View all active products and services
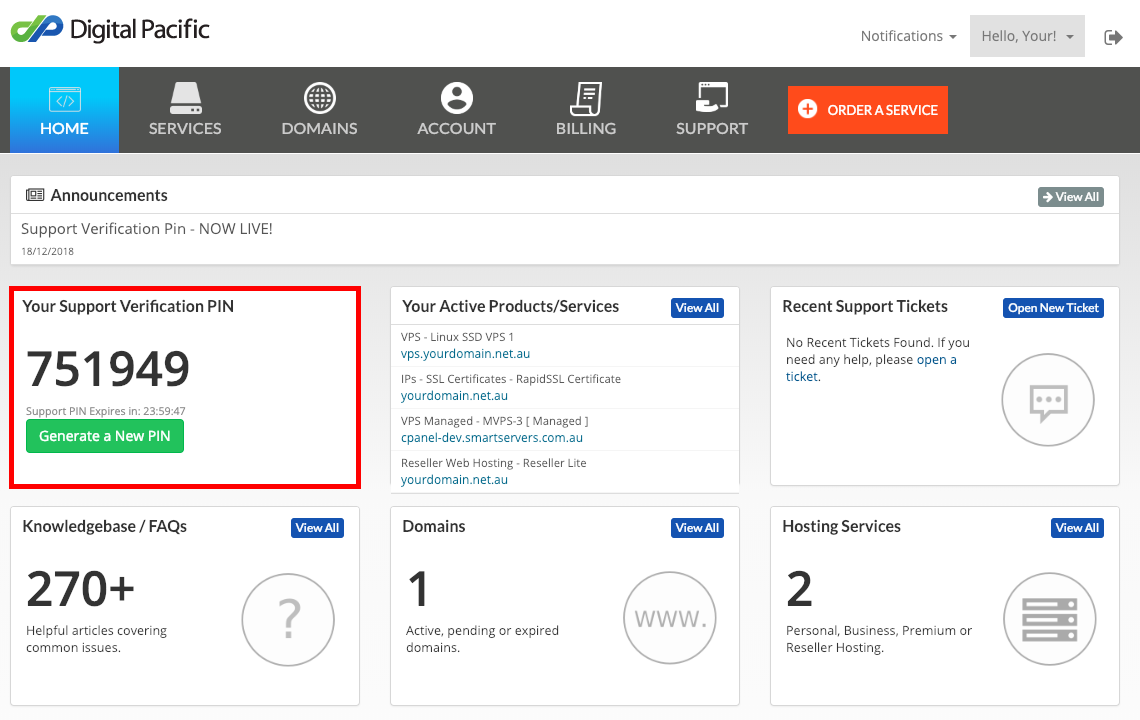Screen dimensions: 1140x720 pos(697,308)
